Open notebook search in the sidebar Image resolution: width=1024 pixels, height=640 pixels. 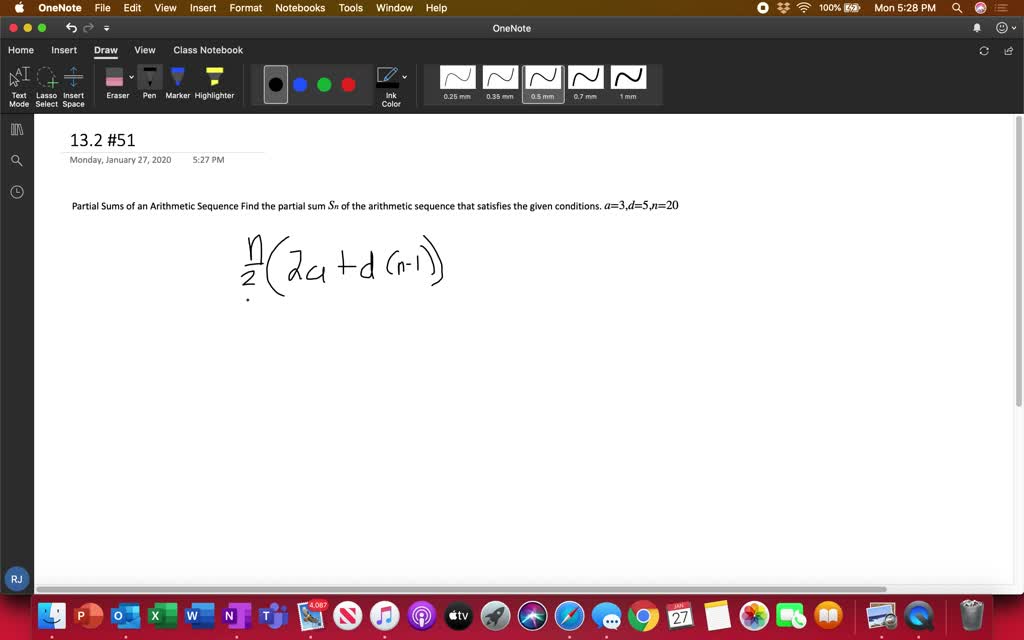(x=16, y=160)
